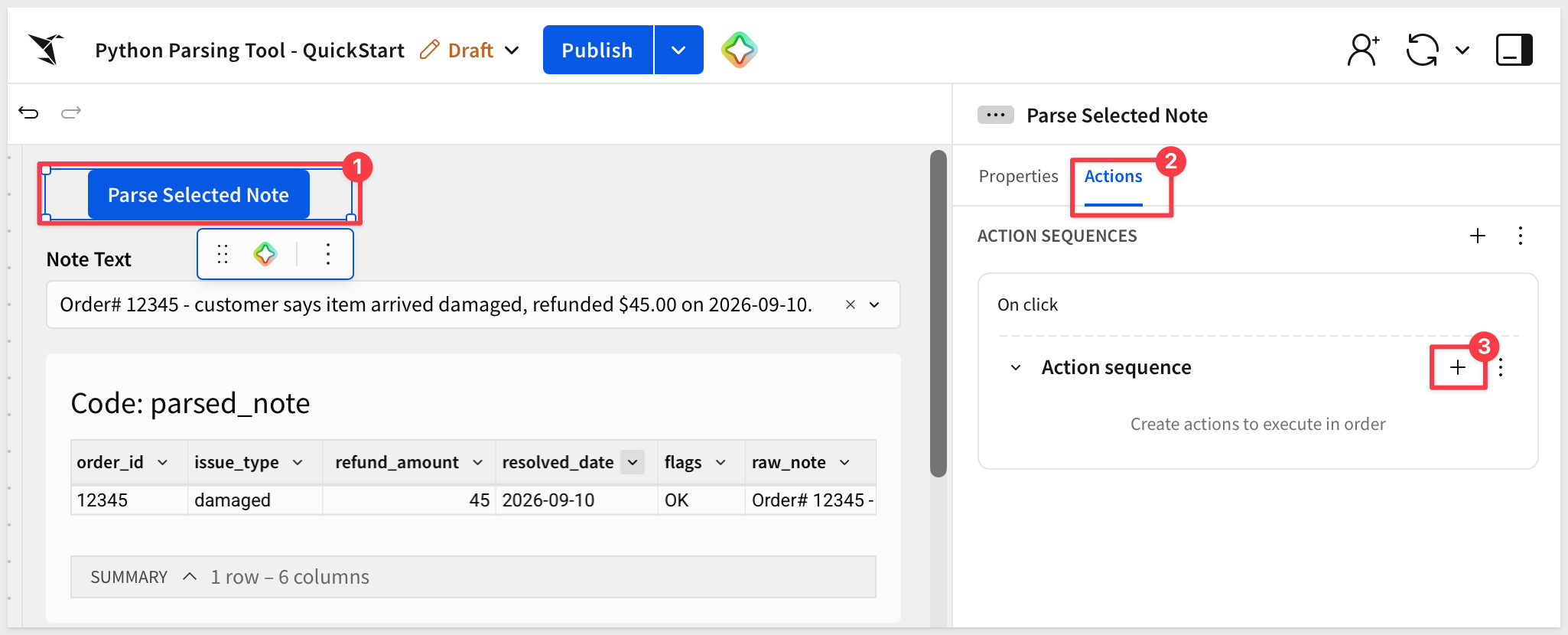
Task: Click the undo arrow icon
Action: 28,113
